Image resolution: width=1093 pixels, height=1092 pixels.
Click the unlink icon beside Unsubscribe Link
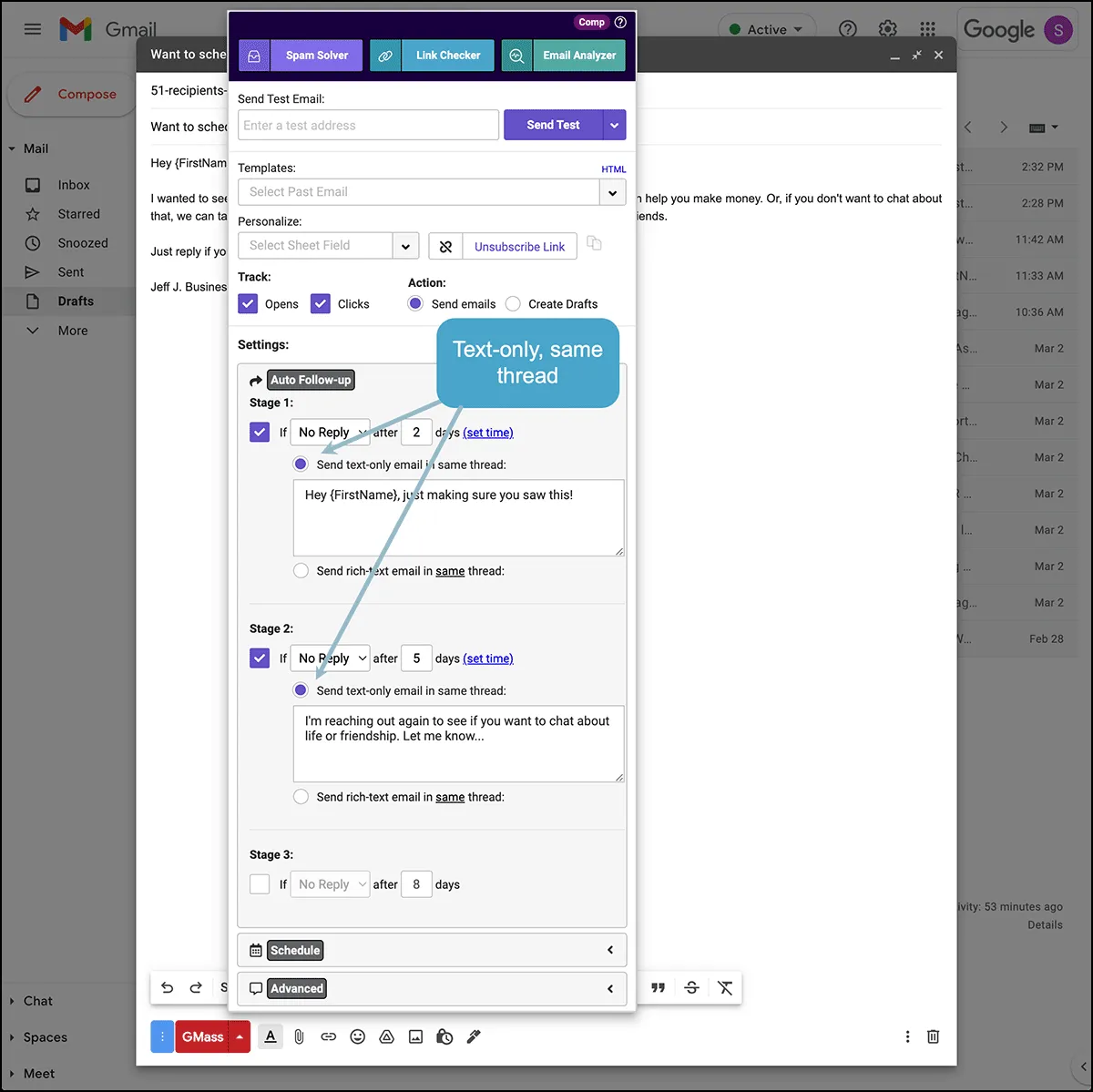tap(445, 246)
